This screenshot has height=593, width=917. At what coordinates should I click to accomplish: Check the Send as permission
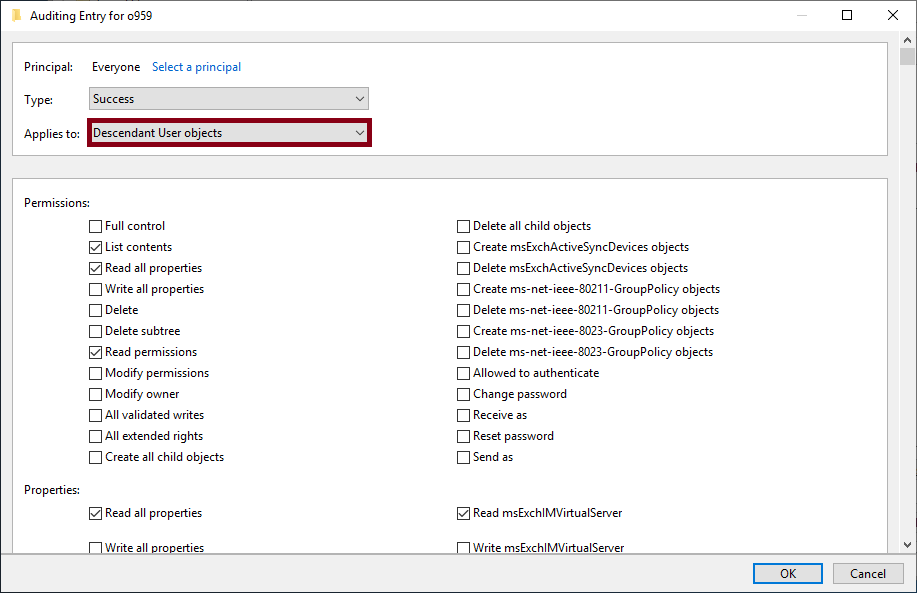[x=463, y=458]
